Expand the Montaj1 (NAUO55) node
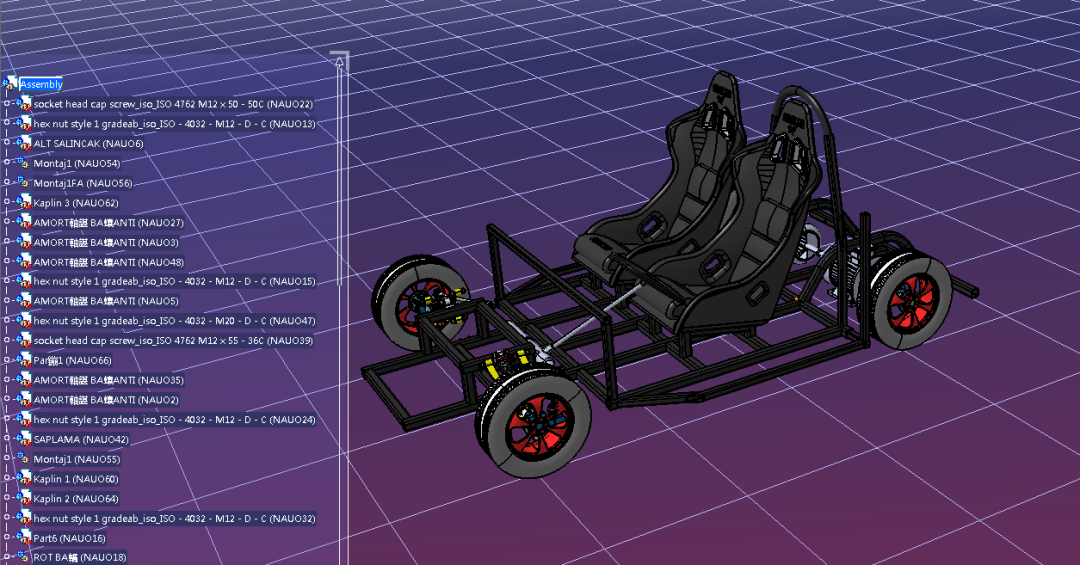 point(7,458)
